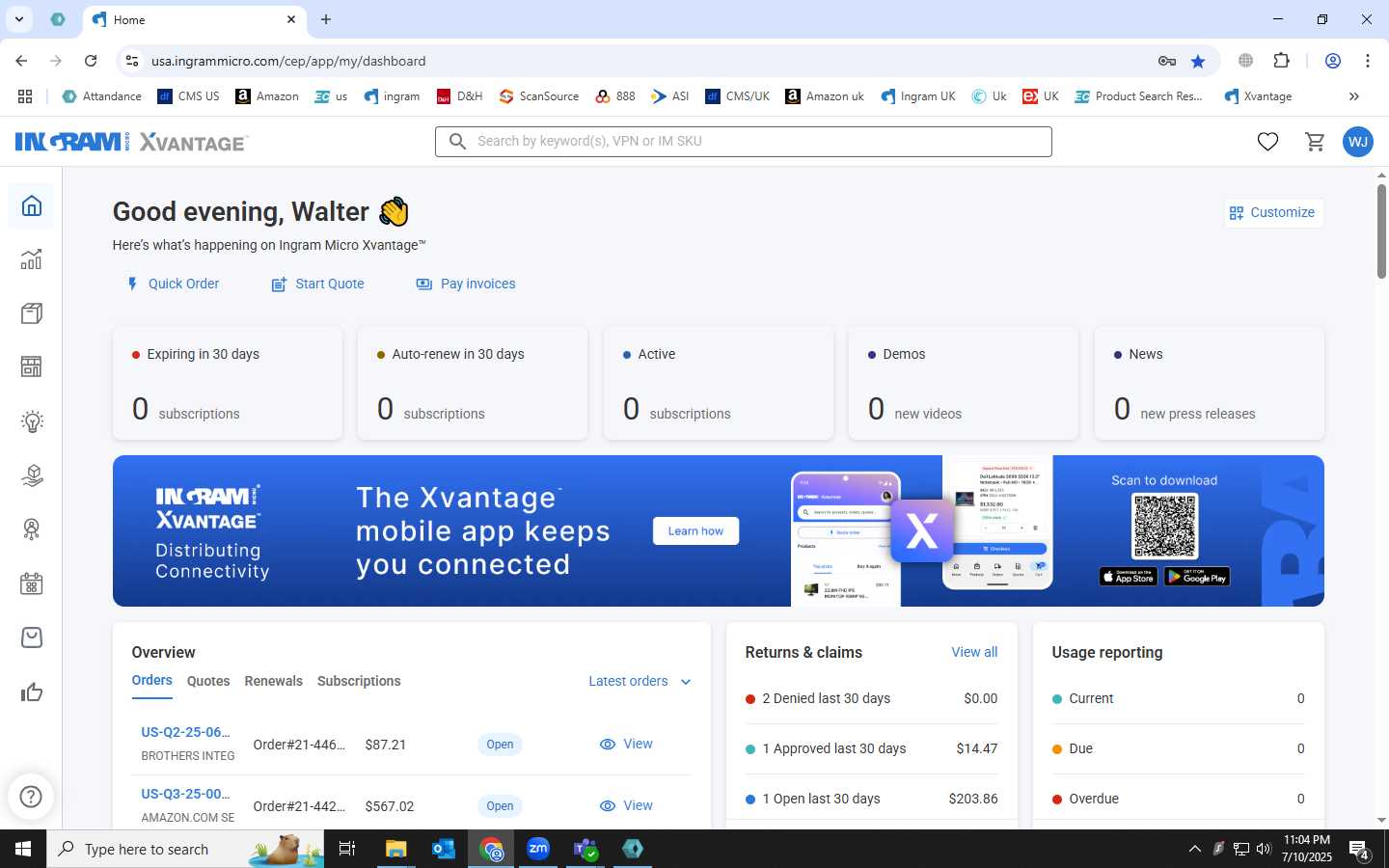Screen dimensions: 1389x868
Task: Switch to the Quotes tab
Action: click(x=208, y=681)
